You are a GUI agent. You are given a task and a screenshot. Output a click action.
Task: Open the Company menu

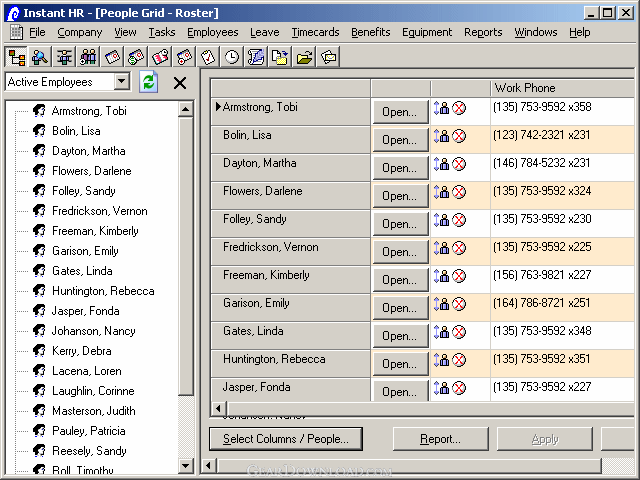(x=80, y=32)
